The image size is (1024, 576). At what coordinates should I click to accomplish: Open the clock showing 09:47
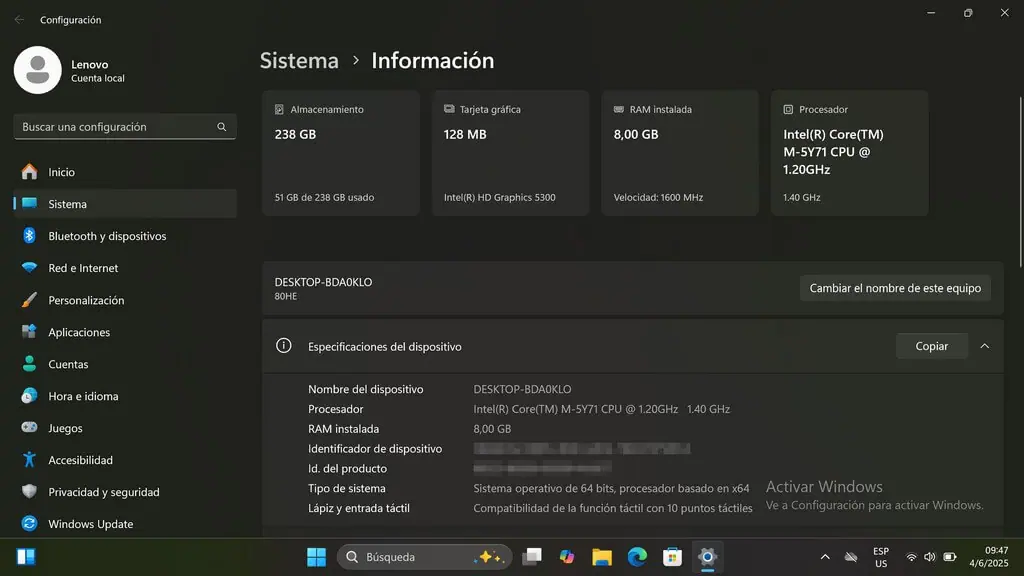(988, 557)
